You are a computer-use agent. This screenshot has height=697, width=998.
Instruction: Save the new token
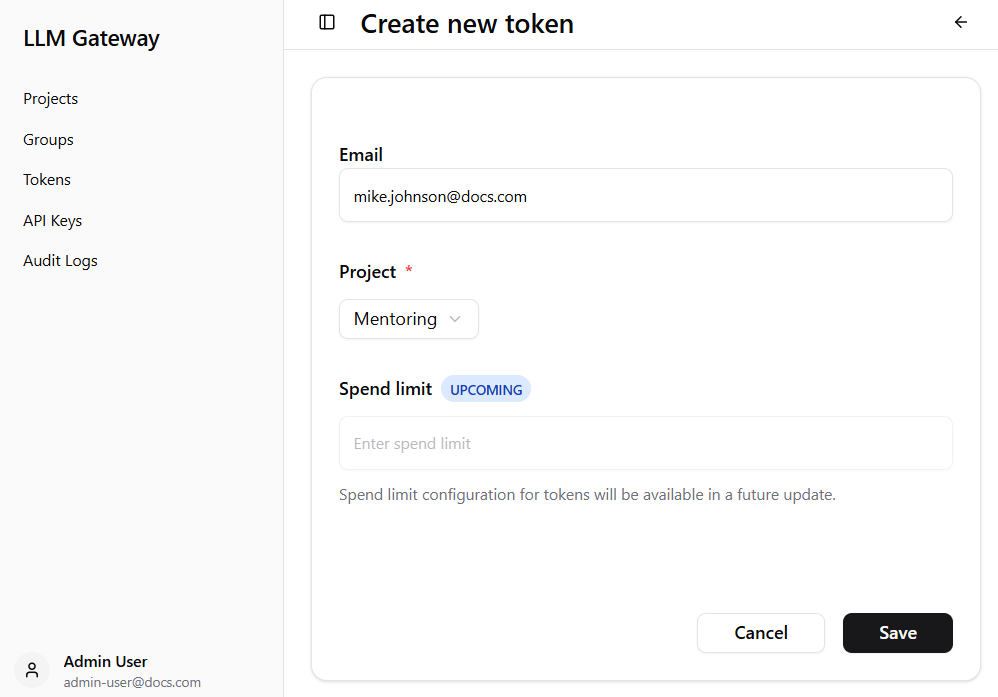point(897,633)
